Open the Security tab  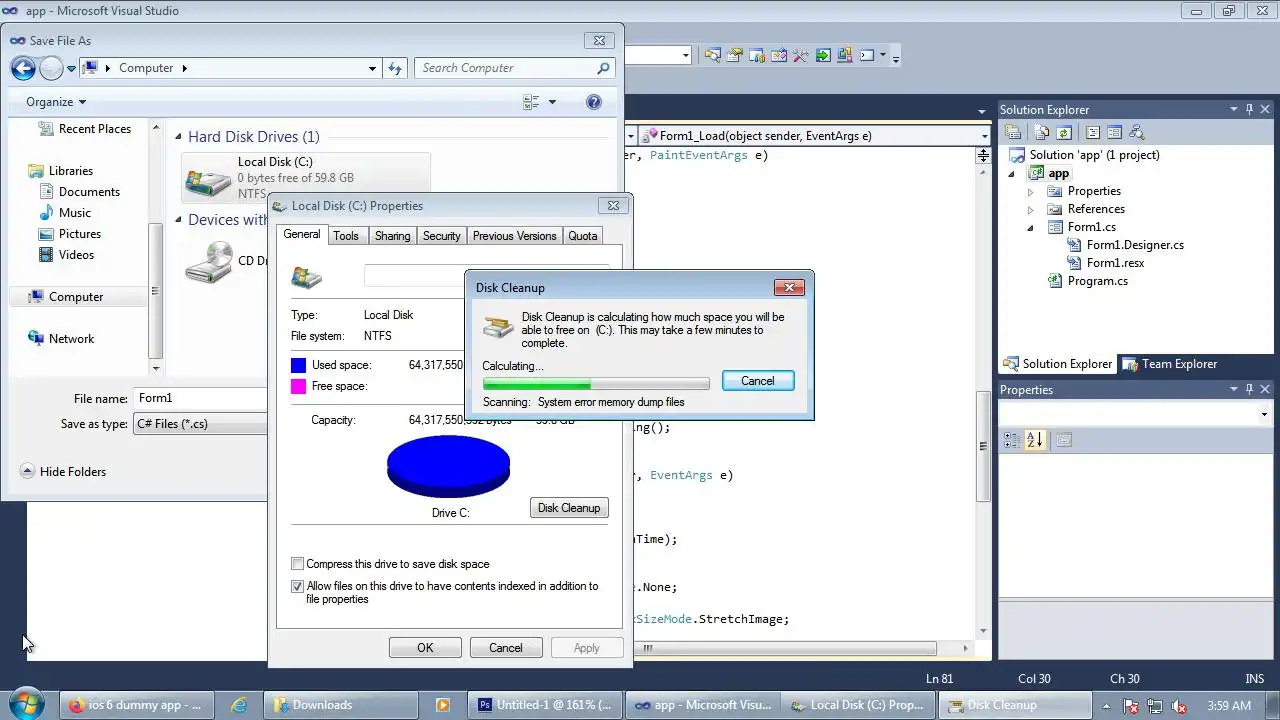[x=441, y=236]
